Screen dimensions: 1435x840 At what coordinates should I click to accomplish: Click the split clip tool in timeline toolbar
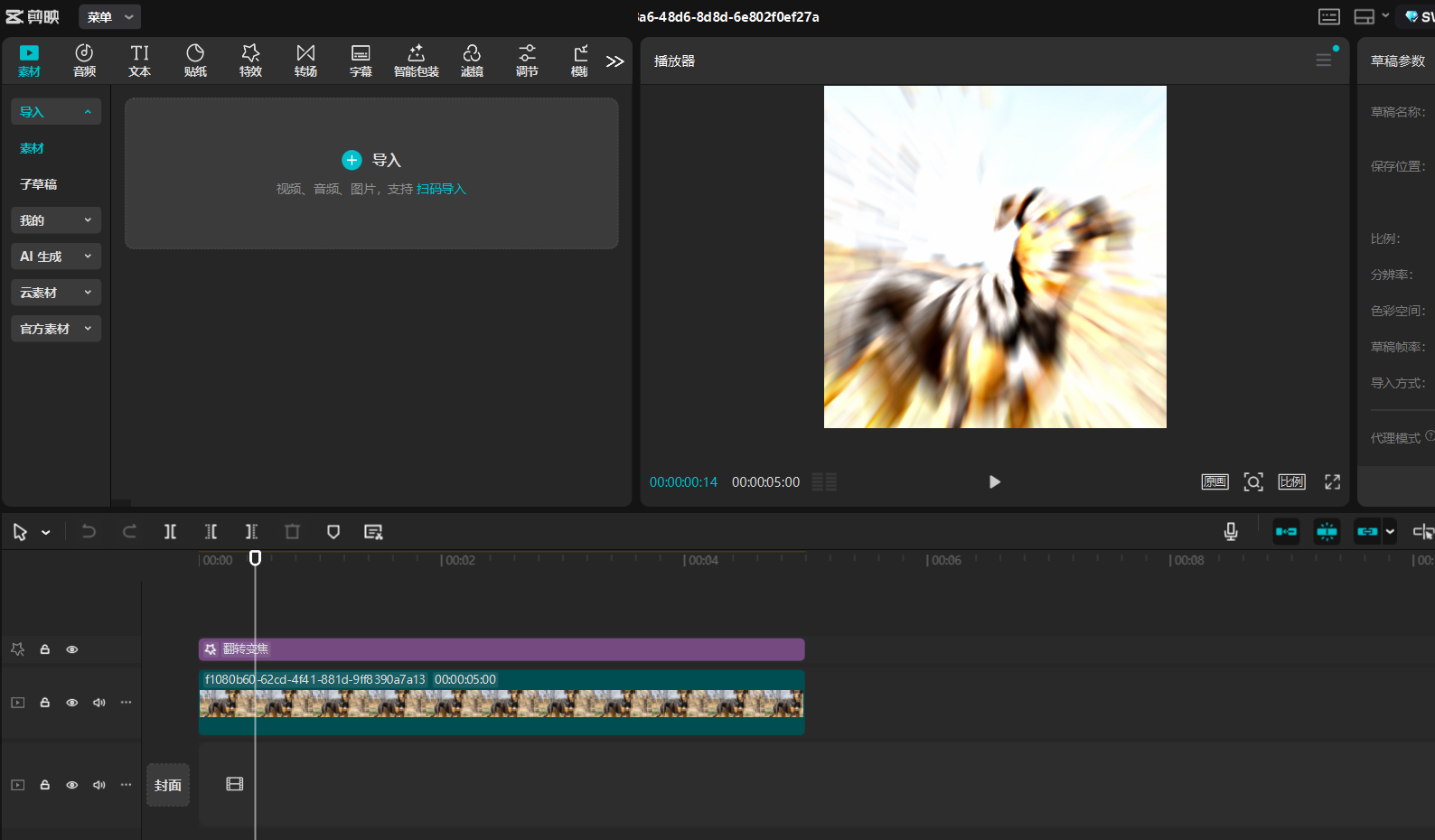point(170,532)
